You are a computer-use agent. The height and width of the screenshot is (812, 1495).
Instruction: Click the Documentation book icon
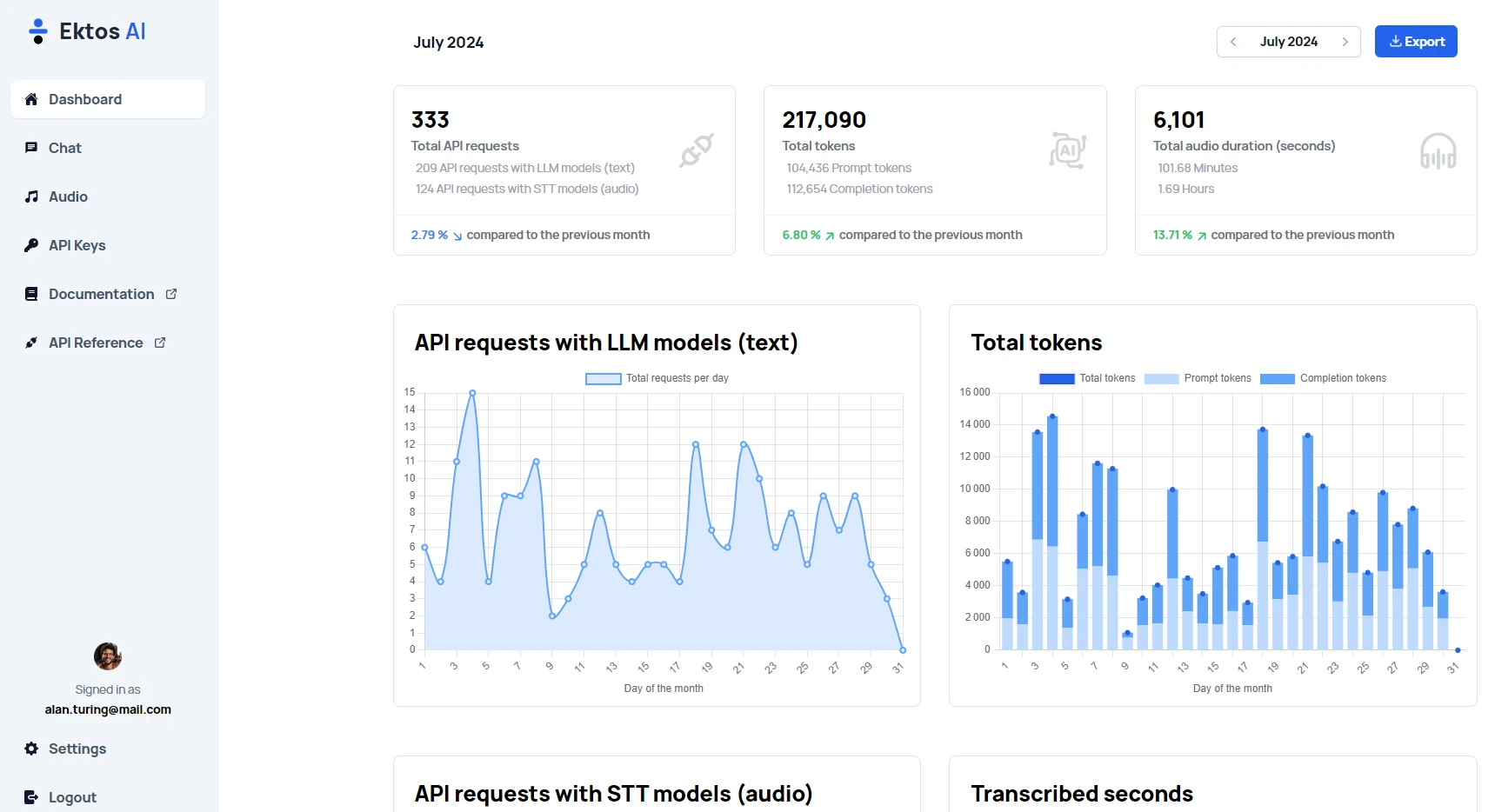[x=31, y=294]
